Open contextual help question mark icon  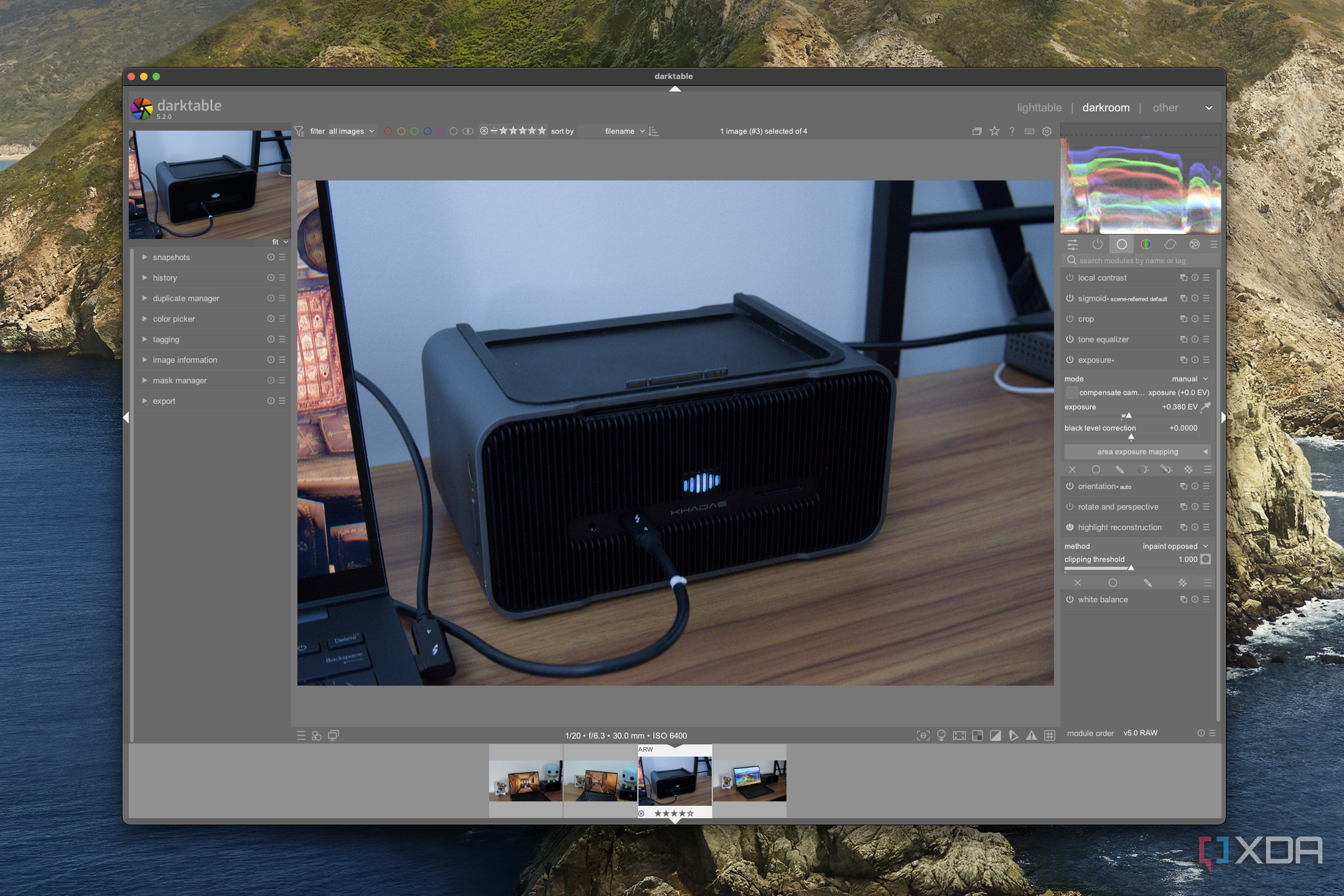pos(1012,131)
